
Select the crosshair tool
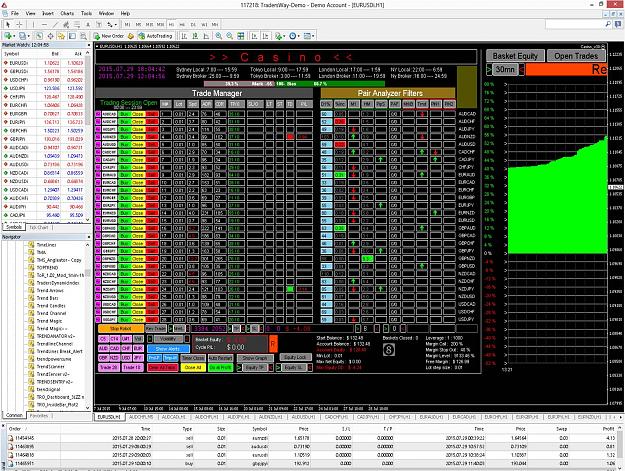19,24
